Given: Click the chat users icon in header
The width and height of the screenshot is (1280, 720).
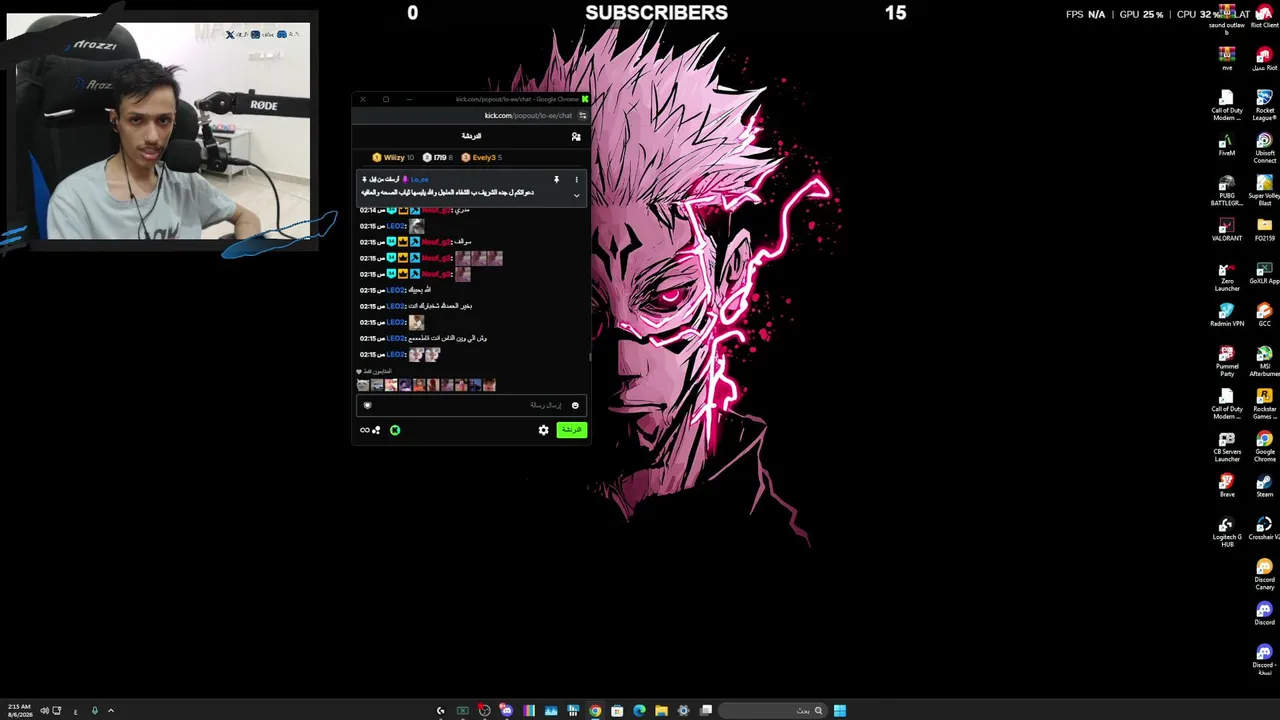Looking at the screenshot, I should point(576,136).
